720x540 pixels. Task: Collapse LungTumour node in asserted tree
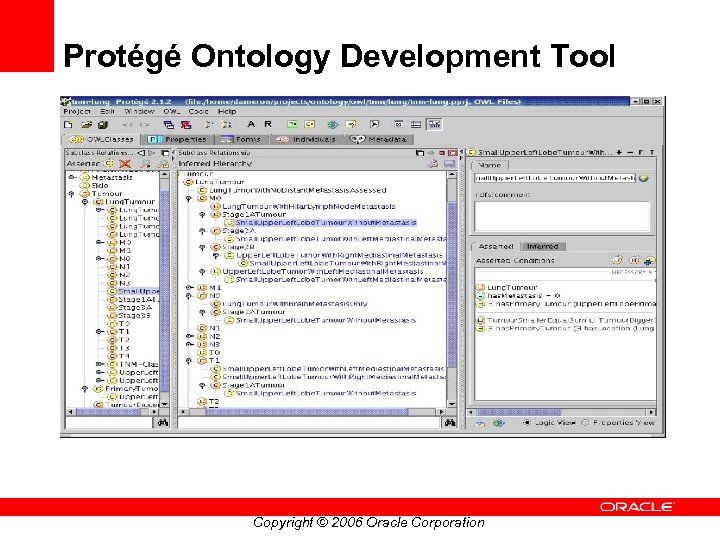coord(85,202)
